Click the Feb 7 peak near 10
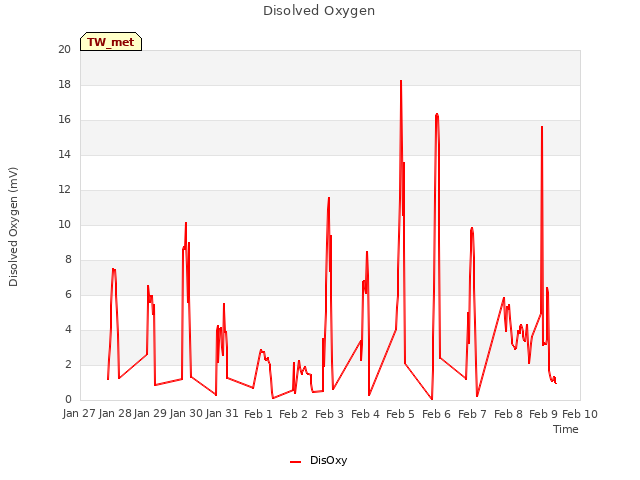 click(472, 228)
